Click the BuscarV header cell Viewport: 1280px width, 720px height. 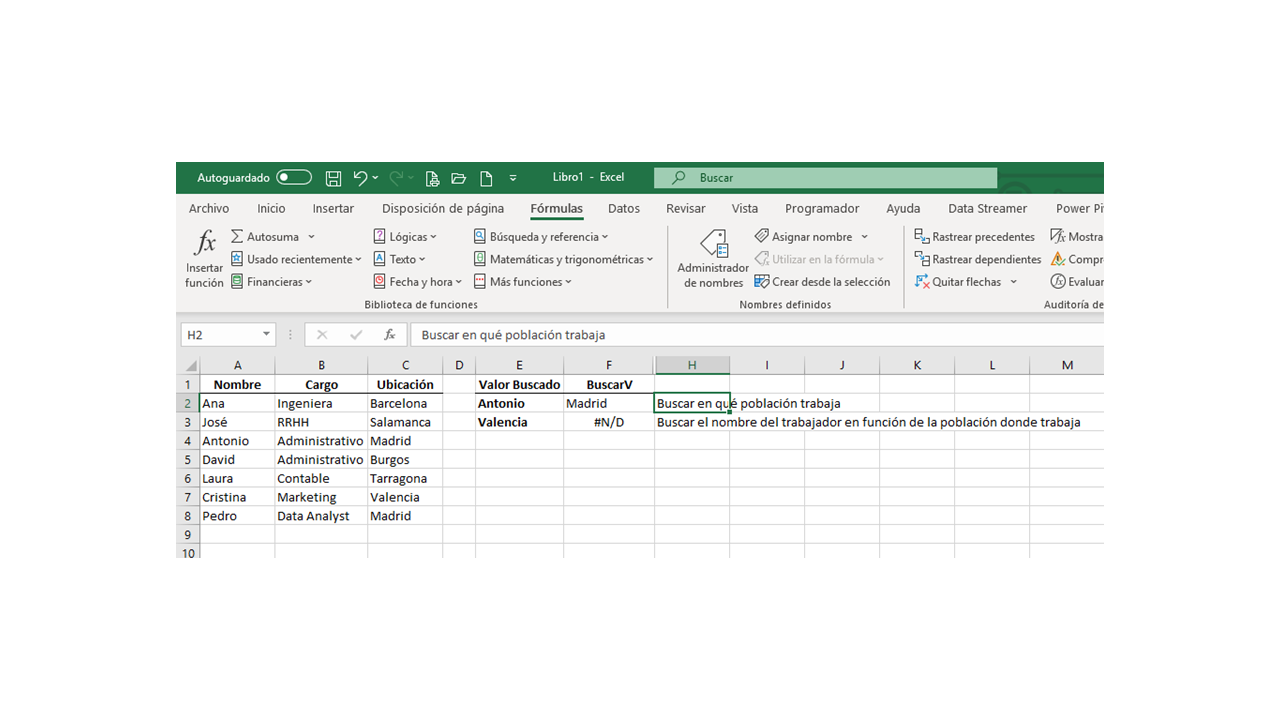coord(609,384)
